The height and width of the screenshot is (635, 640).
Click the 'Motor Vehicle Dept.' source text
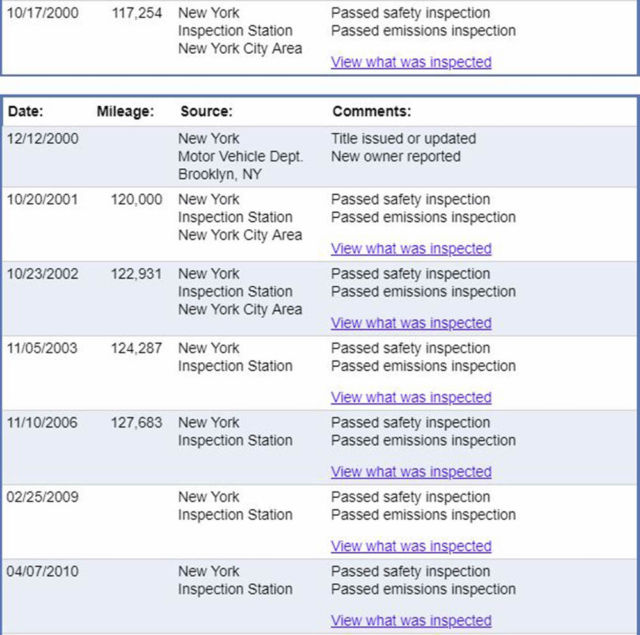tap(240, 157)
